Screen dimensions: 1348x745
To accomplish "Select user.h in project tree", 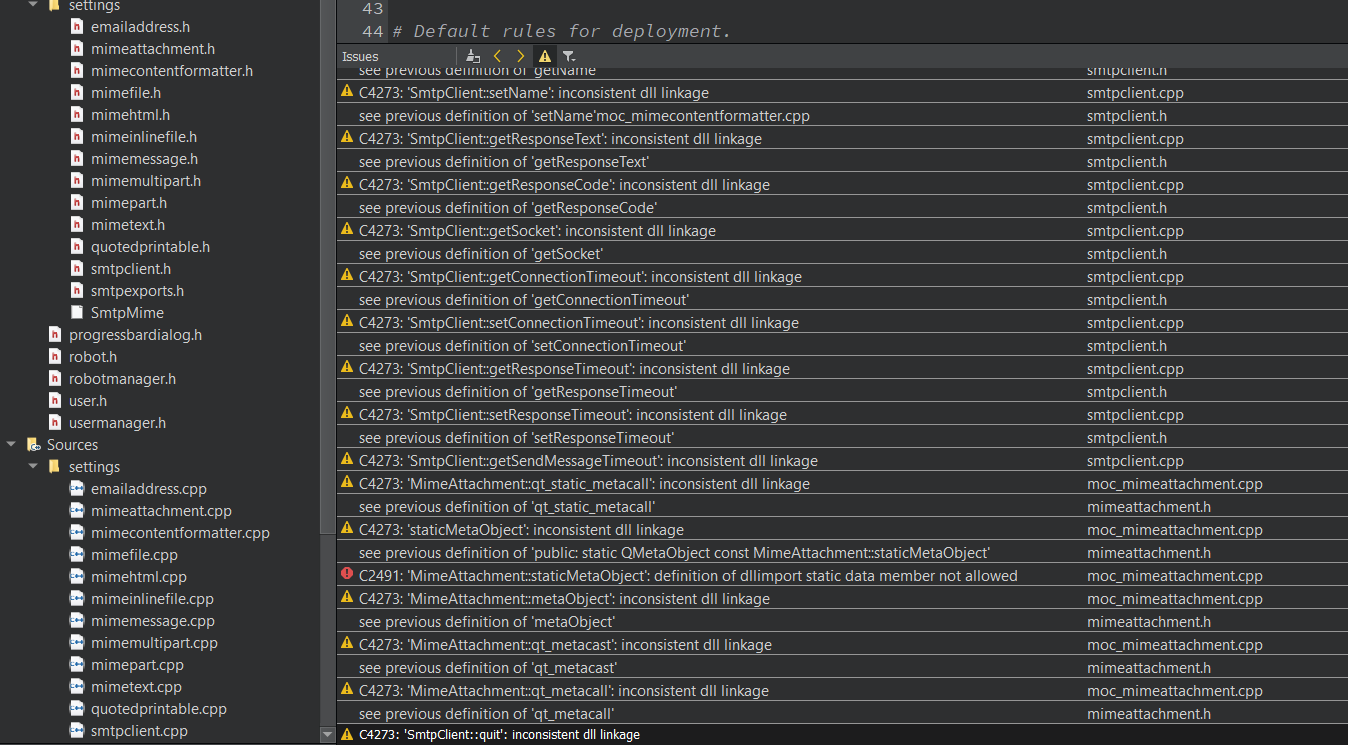I will point(88,401).
